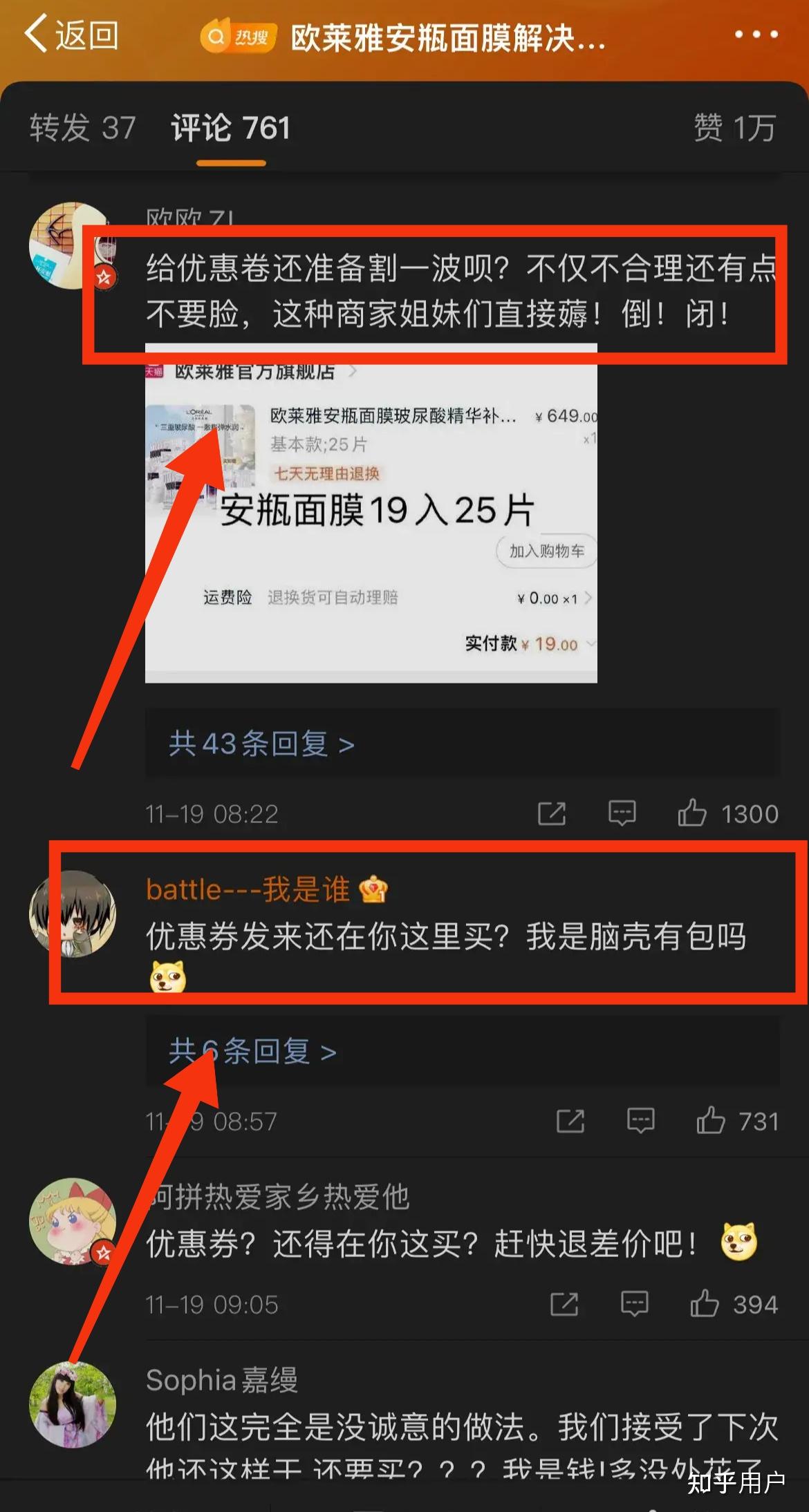Tap the 返回 back arrow

[x=71, y=35]
